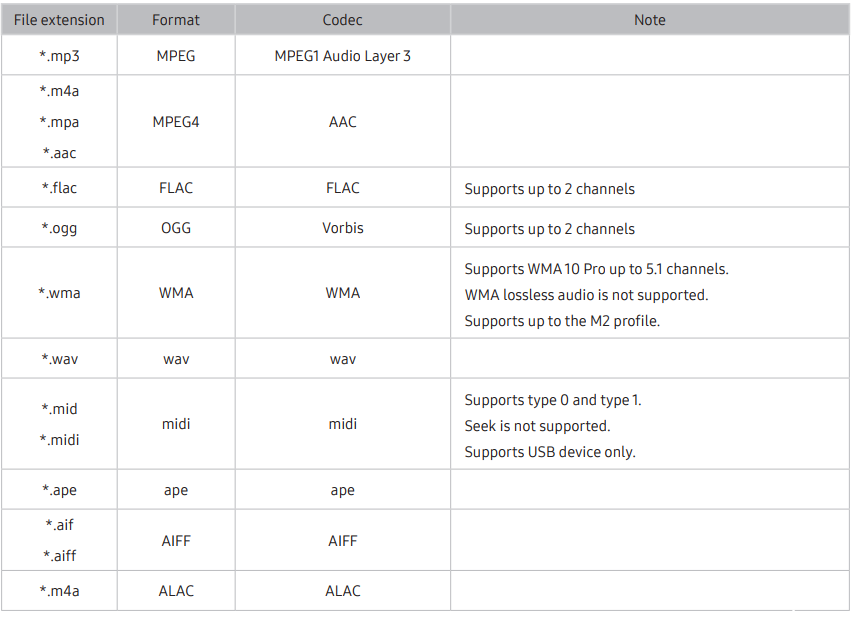The width and height of the screenshot is (853, 617).
Task: Click the *.ape file extension cell
Action: (x=59, y=491)
